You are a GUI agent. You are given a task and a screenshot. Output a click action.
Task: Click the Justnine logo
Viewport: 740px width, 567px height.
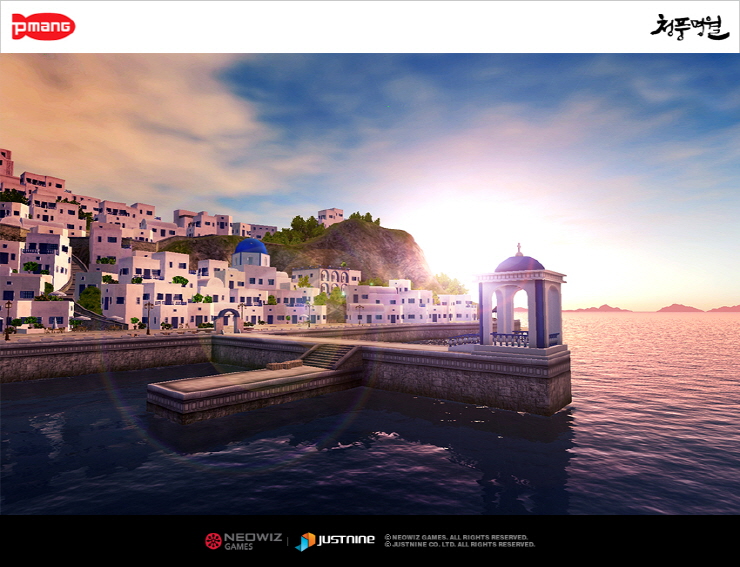(x=335, y=541)
